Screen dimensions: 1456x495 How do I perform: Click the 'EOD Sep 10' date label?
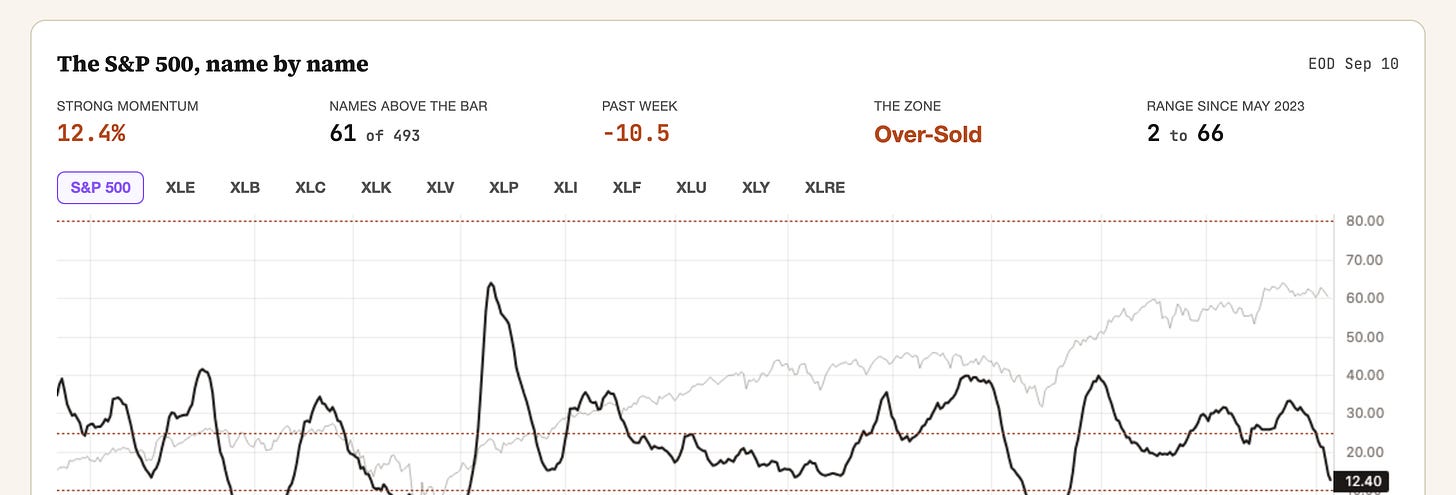coord(1353,64)
